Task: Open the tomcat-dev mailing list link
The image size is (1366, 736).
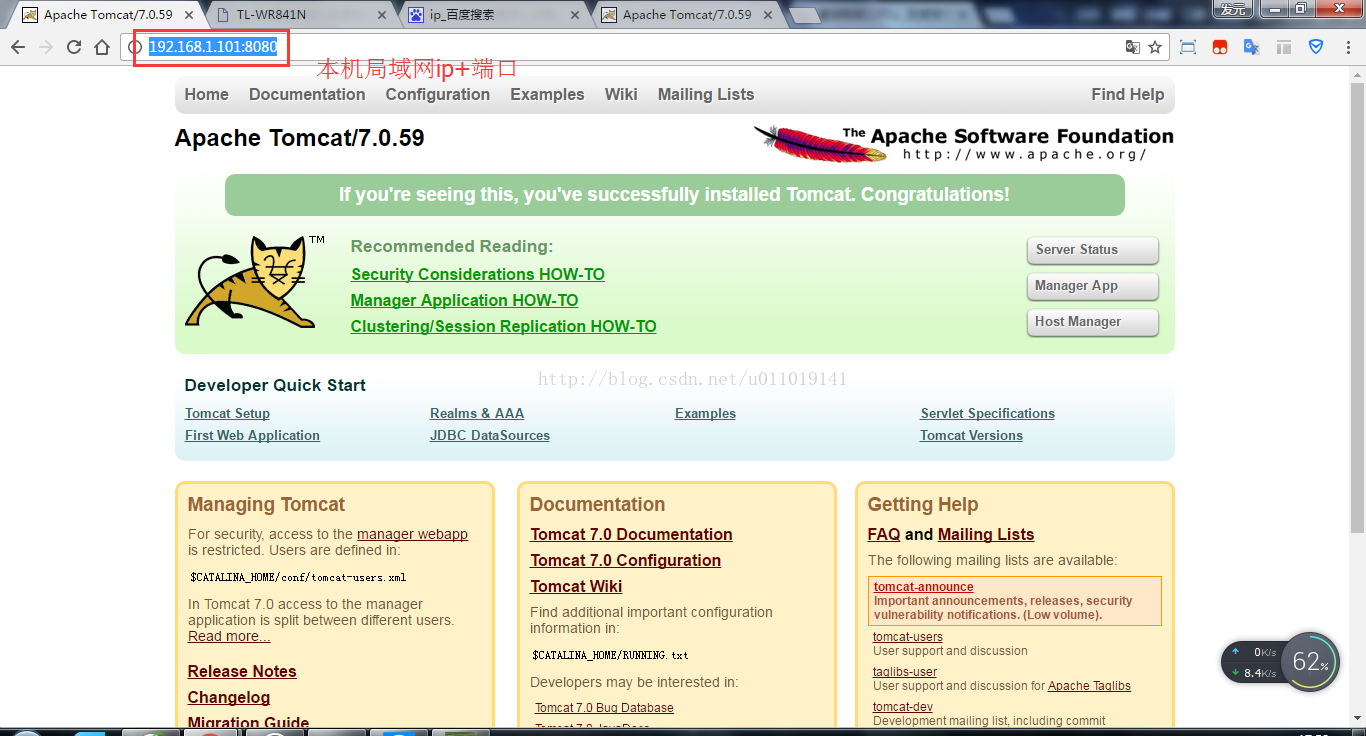Action: coord(903,707)
